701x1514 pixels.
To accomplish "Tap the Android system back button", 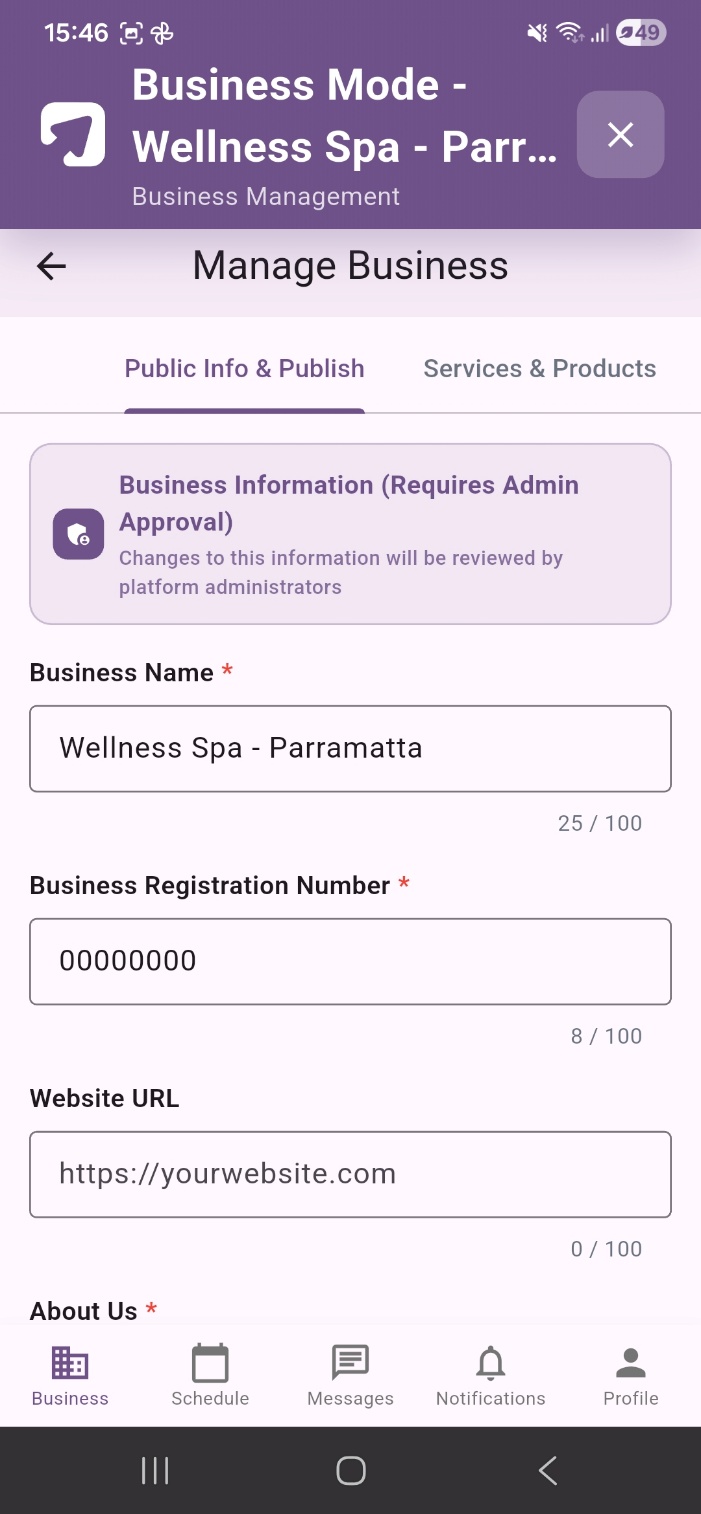I will coord(547,1470).
